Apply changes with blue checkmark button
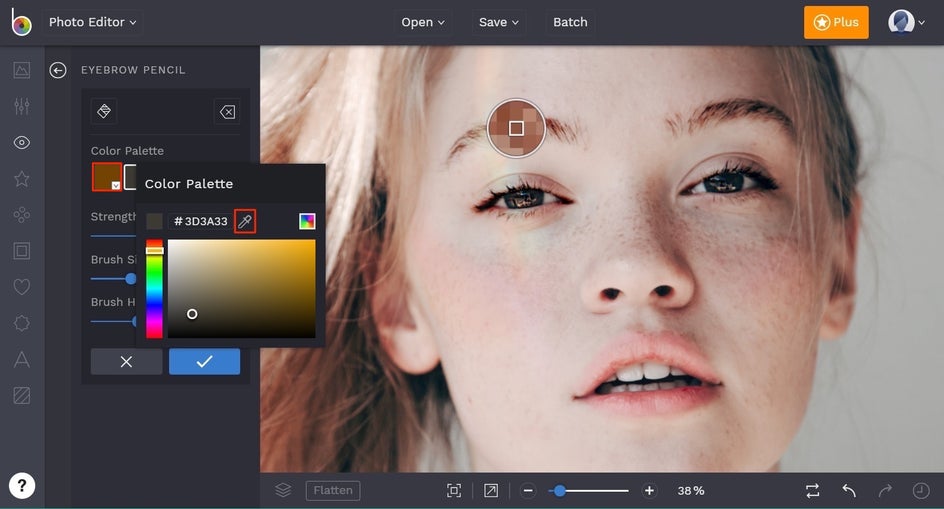The image size is (944, 509). (x=205, y=361)
